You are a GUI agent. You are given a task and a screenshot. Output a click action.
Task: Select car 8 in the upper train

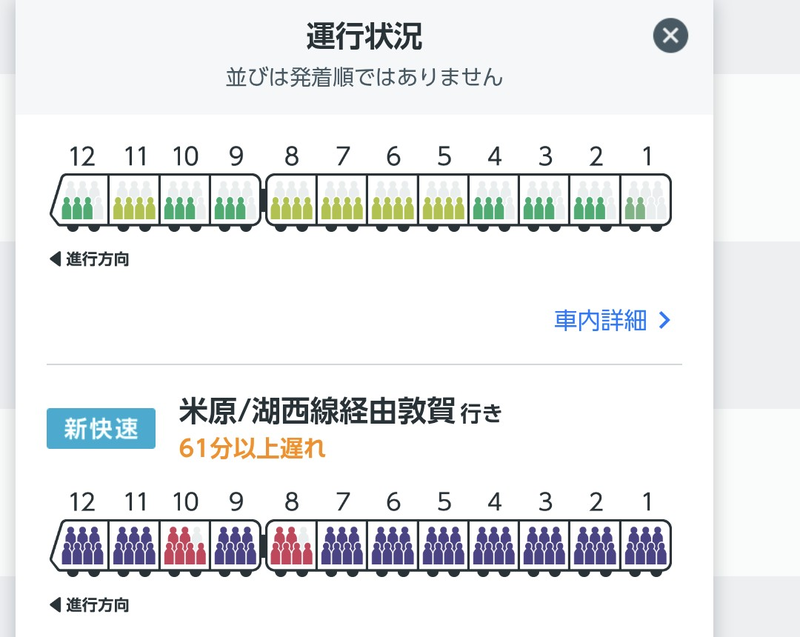[x=291, y=199]
